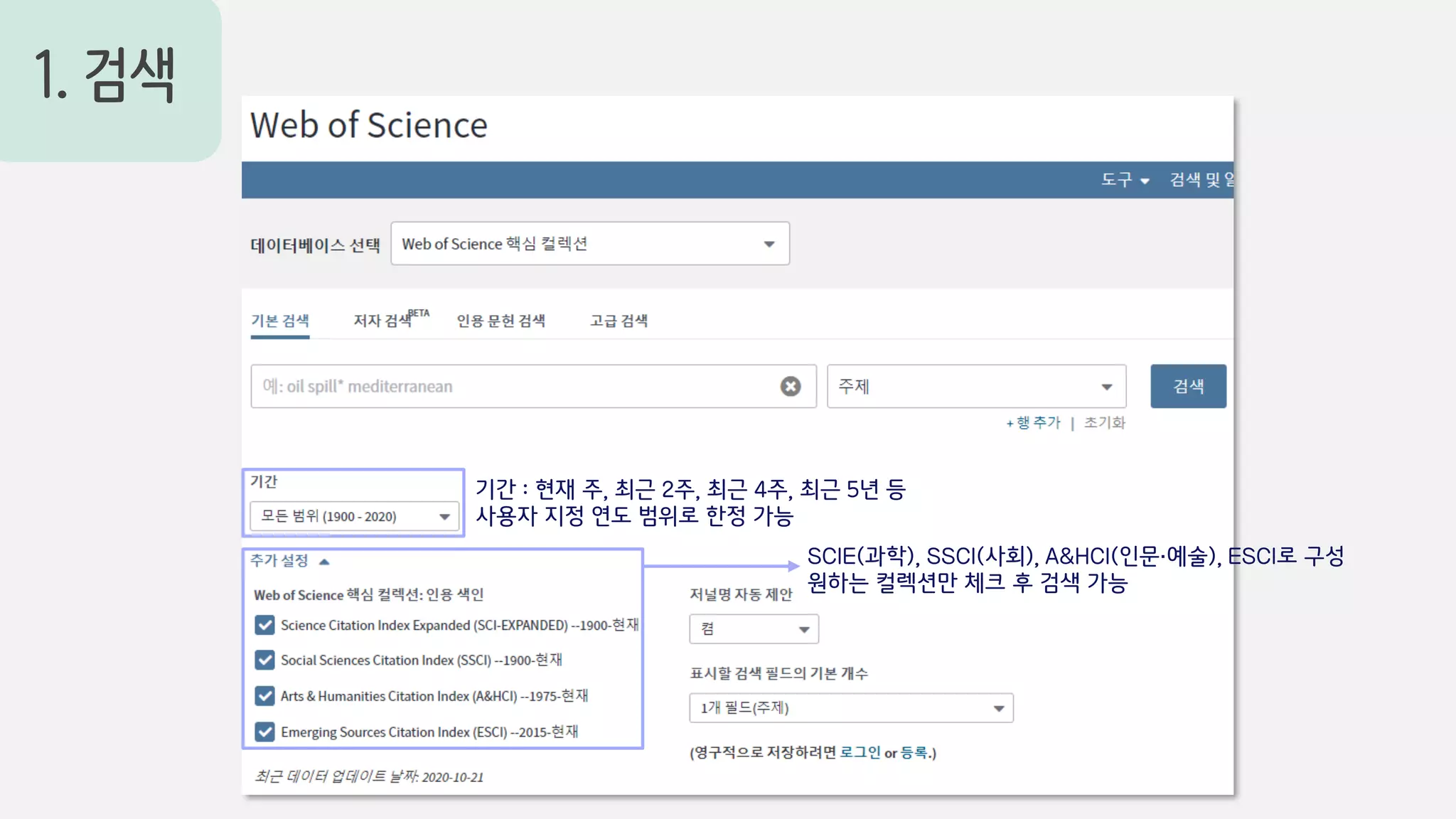Click the 로그인 link
The height and width of the screenshot is (819, 1456).
[x=860, y=752]
